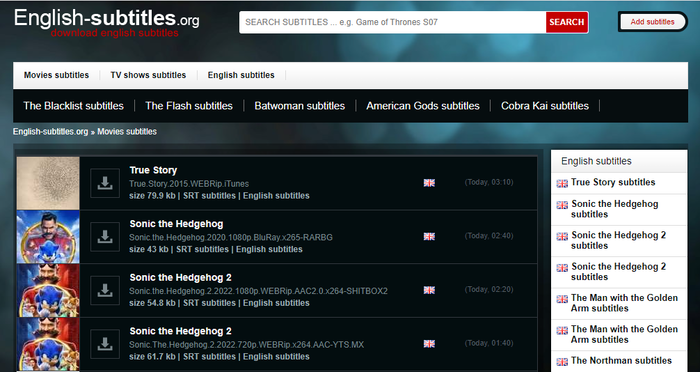This screenshot has width=700, height=372.
Task: Open True Story poster thumbnail
Action: pos(48,183)
